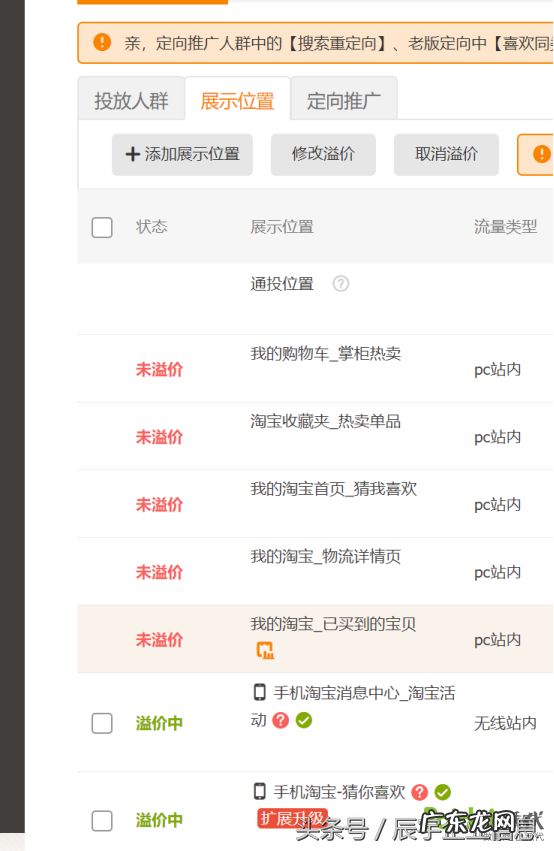Click the orange notice banner text
Viewport: 554px width, 851px height.
pyautogui.click(x=339, y=43)
